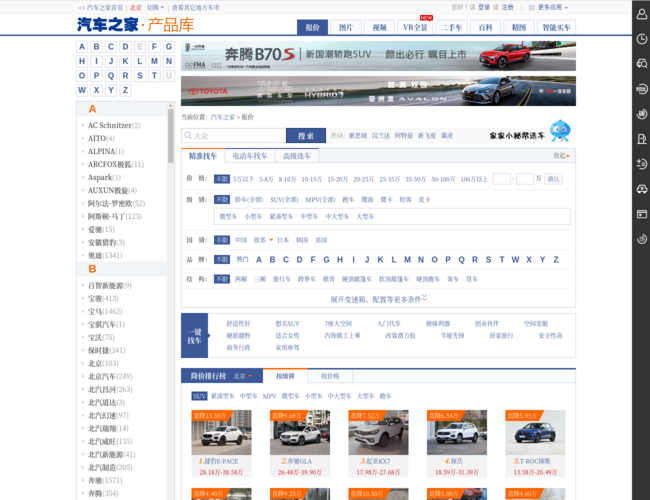Open the 北京 dropdown in 降价排行榜
Image resolution: width=650 pixels, height=500 pixels.
tap(243, 376)
